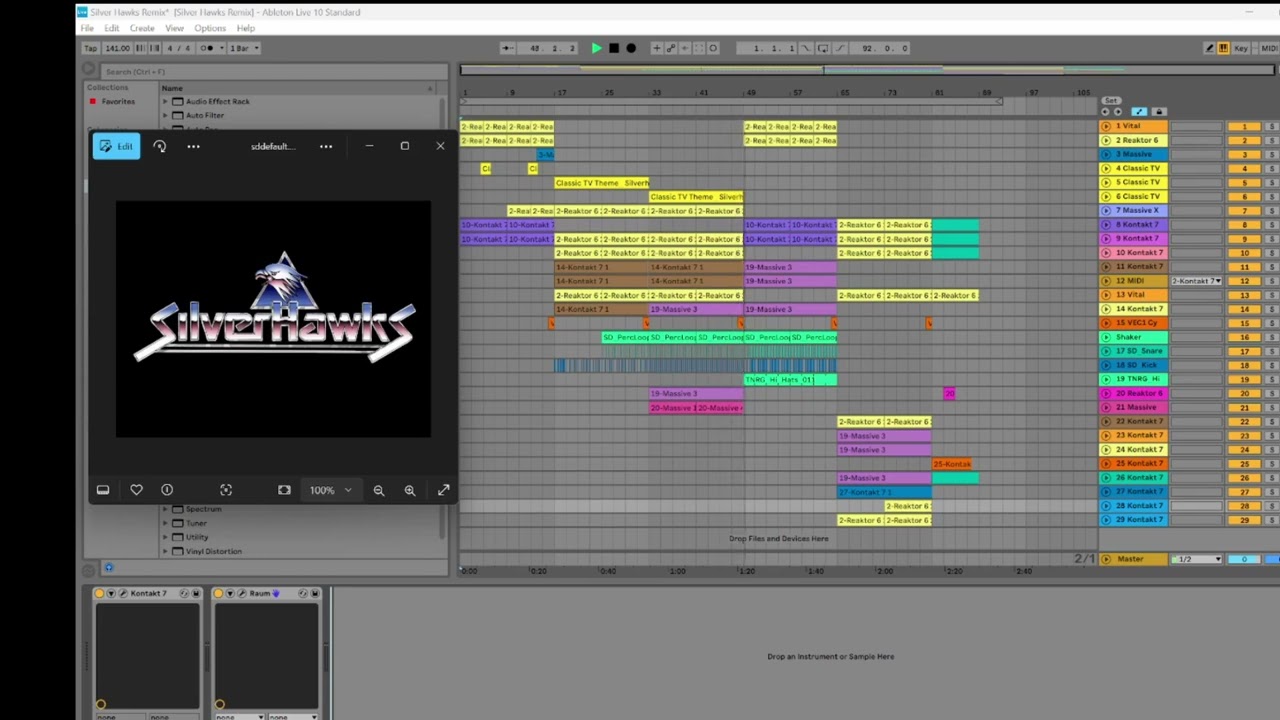The width and height of the screenshot is (1280, 720).
Task: Unfold the 1 Vital track
Action: 1106,127
